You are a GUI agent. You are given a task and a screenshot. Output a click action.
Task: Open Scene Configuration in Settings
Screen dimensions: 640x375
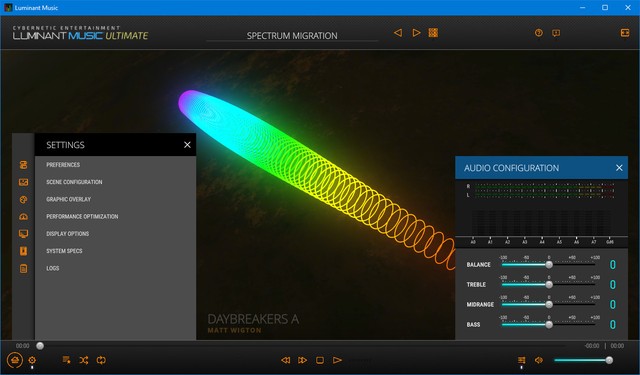(74, 182)
